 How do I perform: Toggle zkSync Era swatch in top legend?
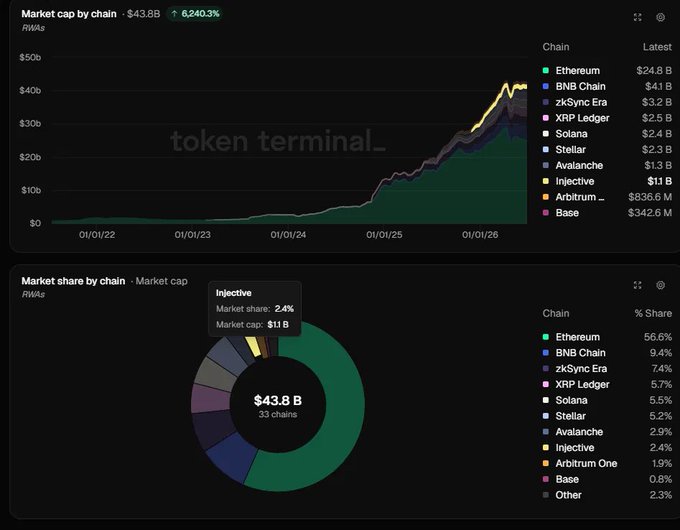point(546,102)
